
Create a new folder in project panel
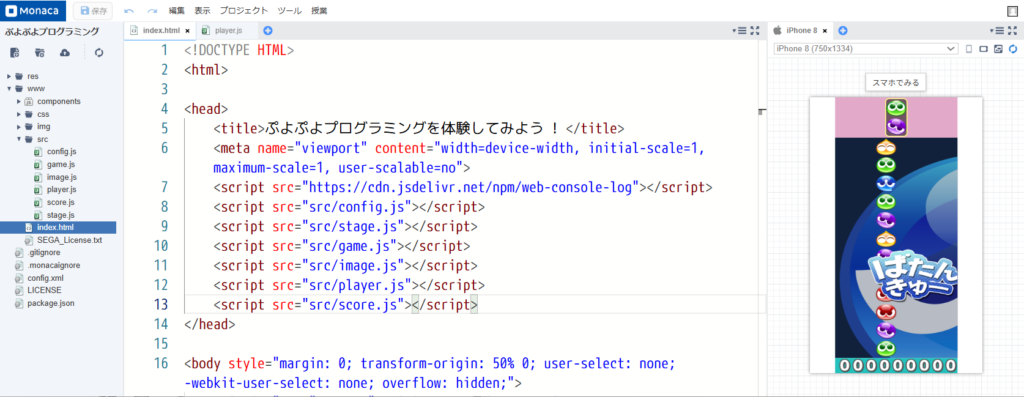[x=40, y=53]
